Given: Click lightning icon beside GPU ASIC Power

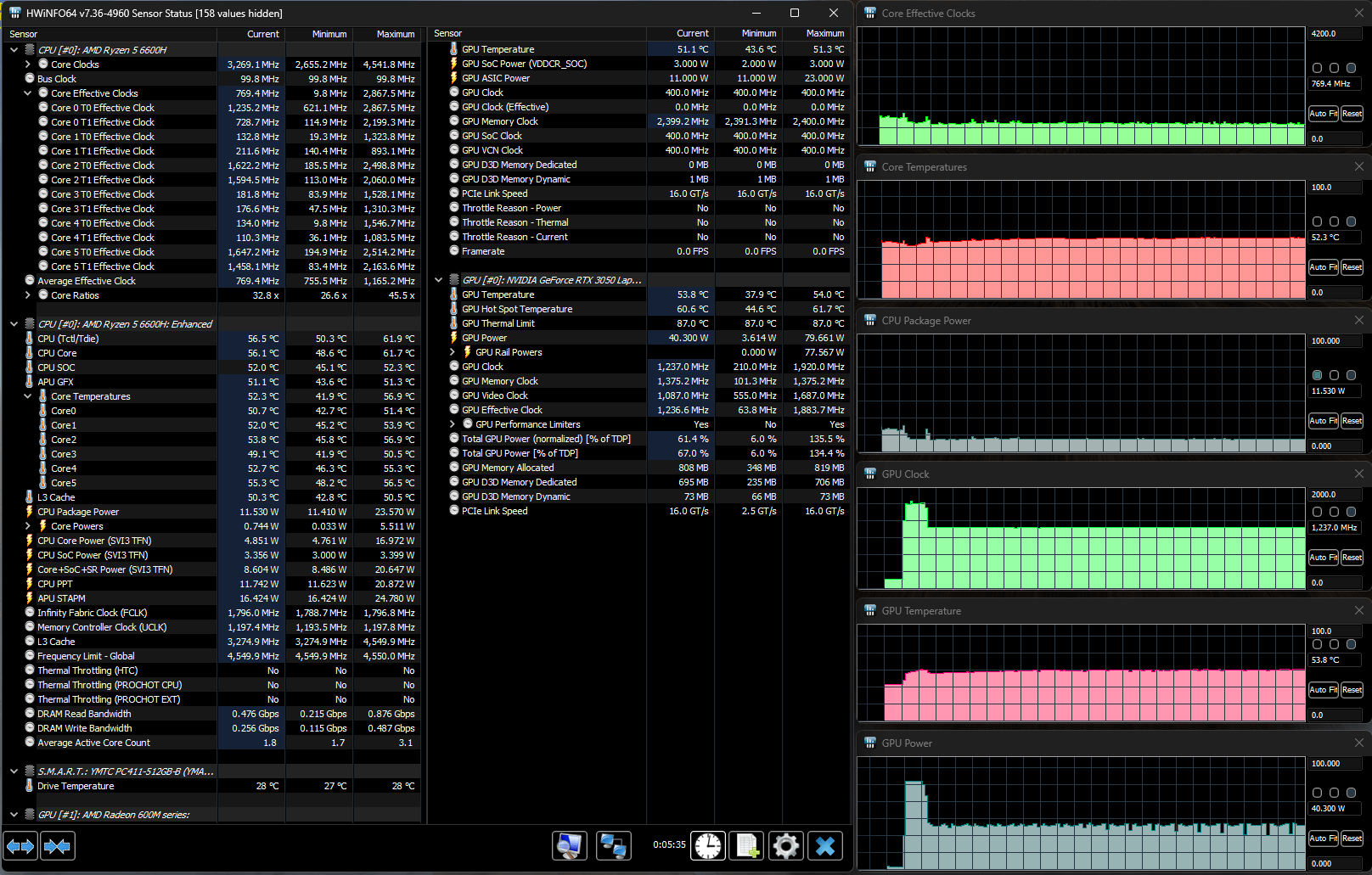Looking at the screenshot, I should [454, 78].
